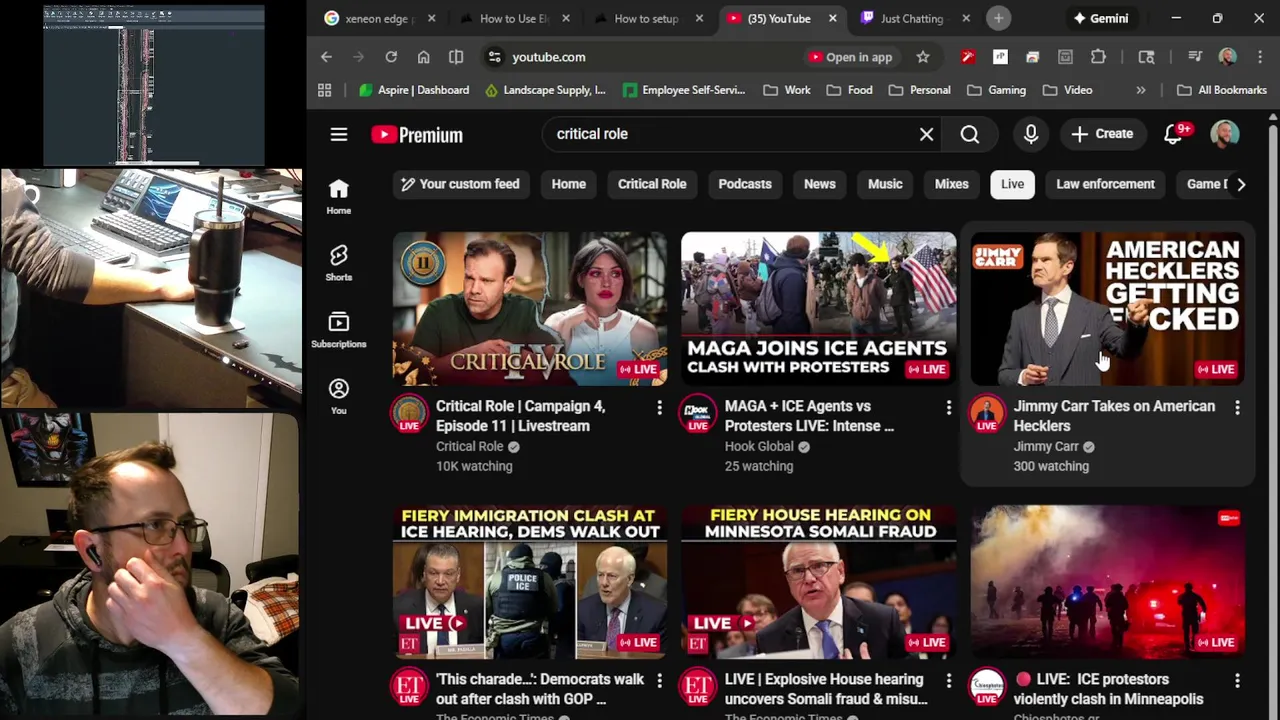Open the Create dropdown button
This screenshot has width=1280, height=720.
pos(1102,134)
